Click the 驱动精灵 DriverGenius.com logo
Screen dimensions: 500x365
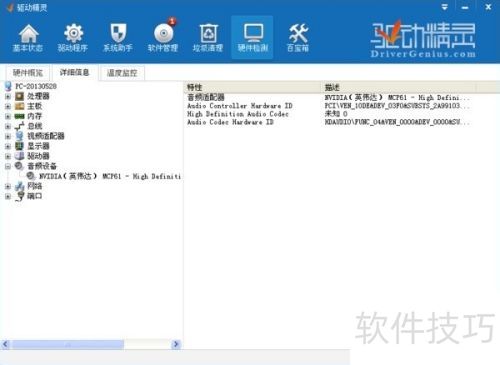[x=423, y=38]
